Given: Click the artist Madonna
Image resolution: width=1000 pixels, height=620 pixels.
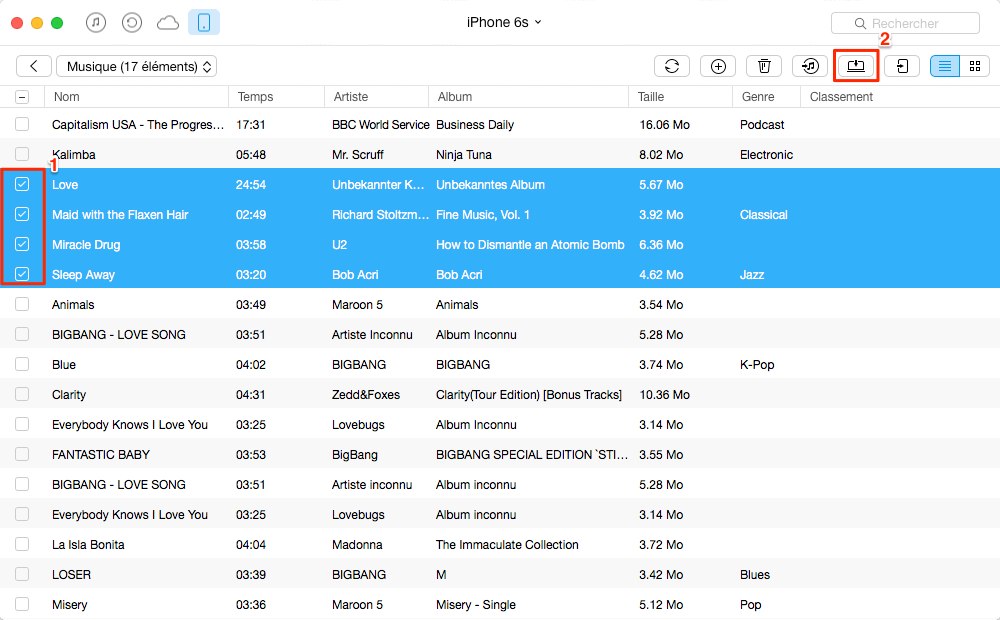Looking at the screenshot, I should pyautogui.click(x=357, y=545).
